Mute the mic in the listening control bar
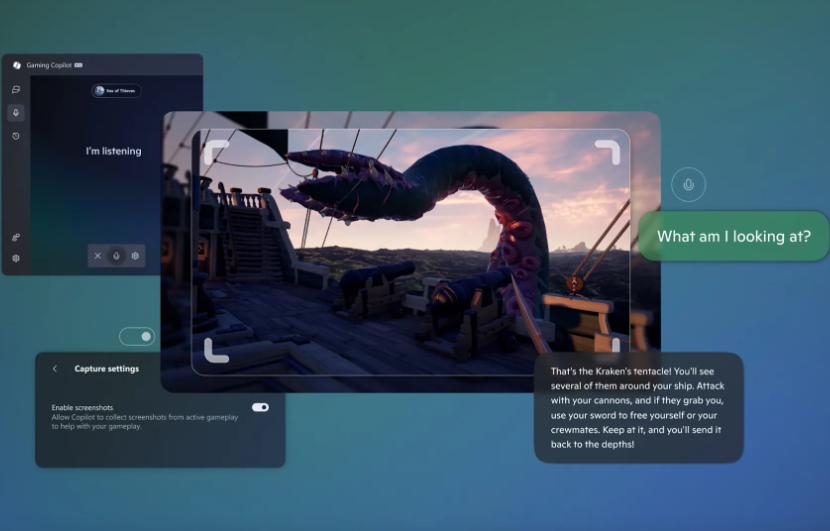The image size is (830, 531). (117, 256)
